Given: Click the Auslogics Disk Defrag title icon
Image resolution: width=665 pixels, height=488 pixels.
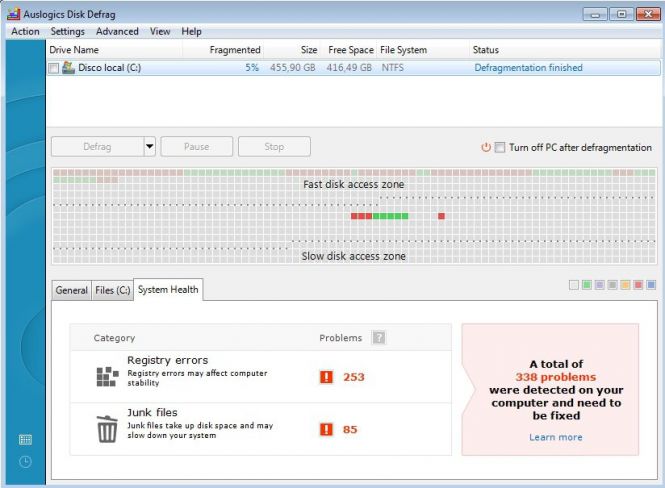Looking at the screenshot, I should click(13, 14).
